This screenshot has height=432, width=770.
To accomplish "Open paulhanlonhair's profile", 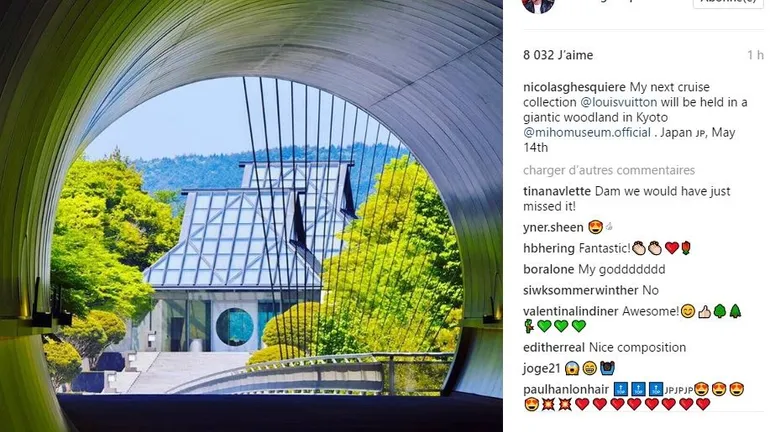I will coord(566,390).
